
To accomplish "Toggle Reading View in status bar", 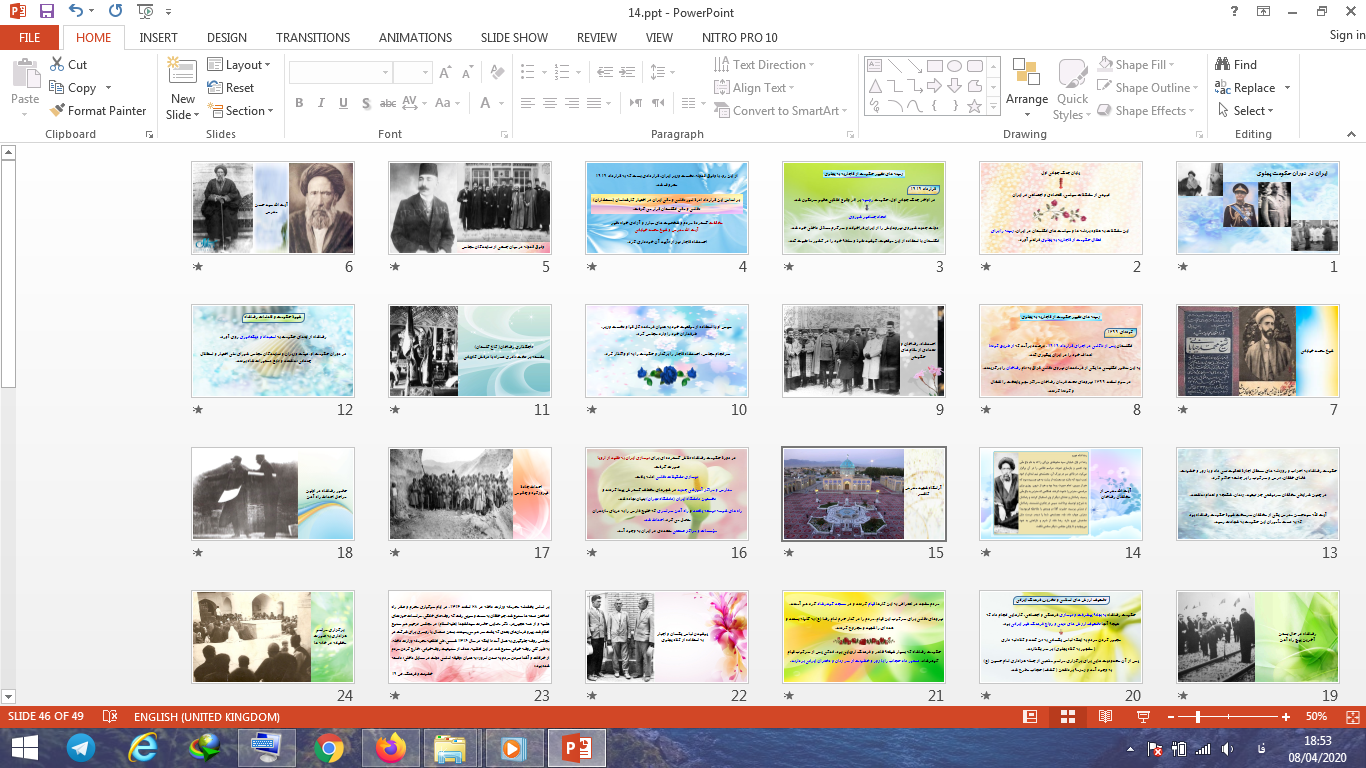I will click(x=1105, y=717).
